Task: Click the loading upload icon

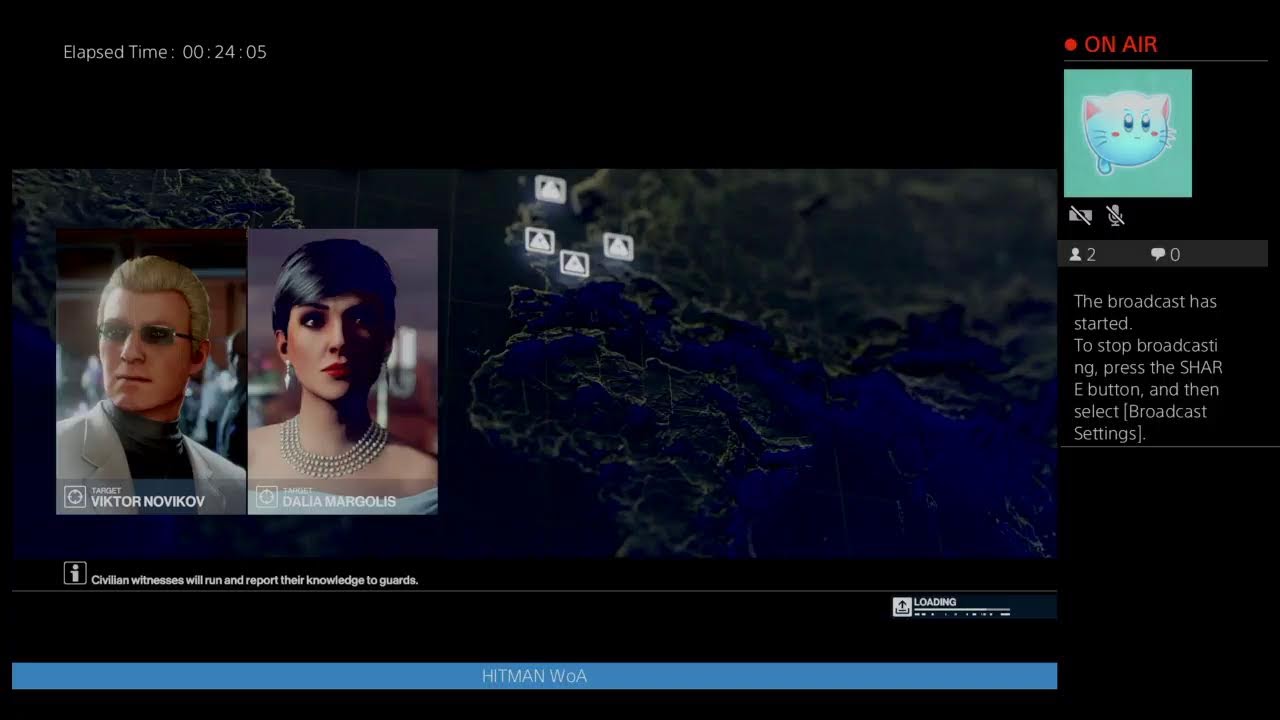Action: [x=902, y=606]
